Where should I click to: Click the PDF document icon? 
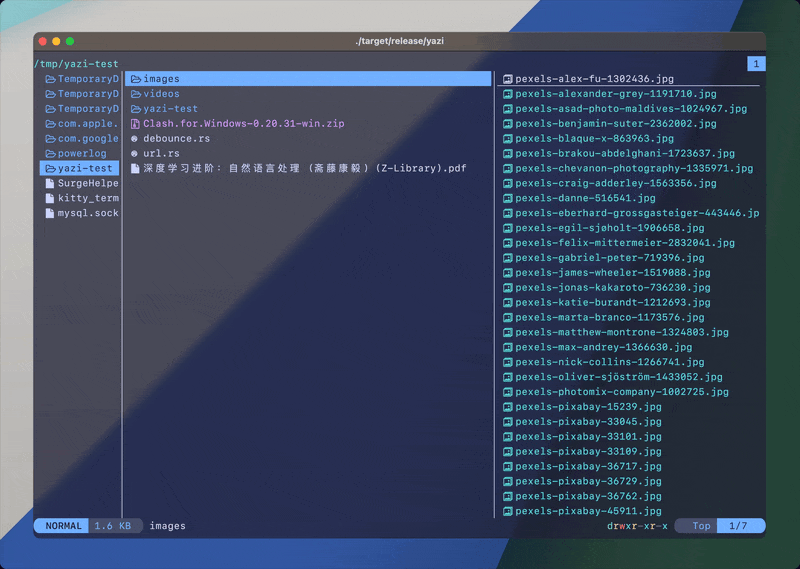pyautogui.click(x=135, y=169)
